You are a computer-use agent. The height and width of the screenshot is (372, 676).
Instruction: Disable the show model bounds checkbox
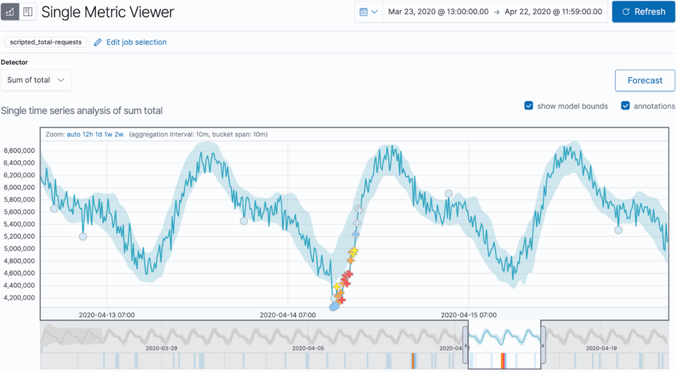coord(529,106)
